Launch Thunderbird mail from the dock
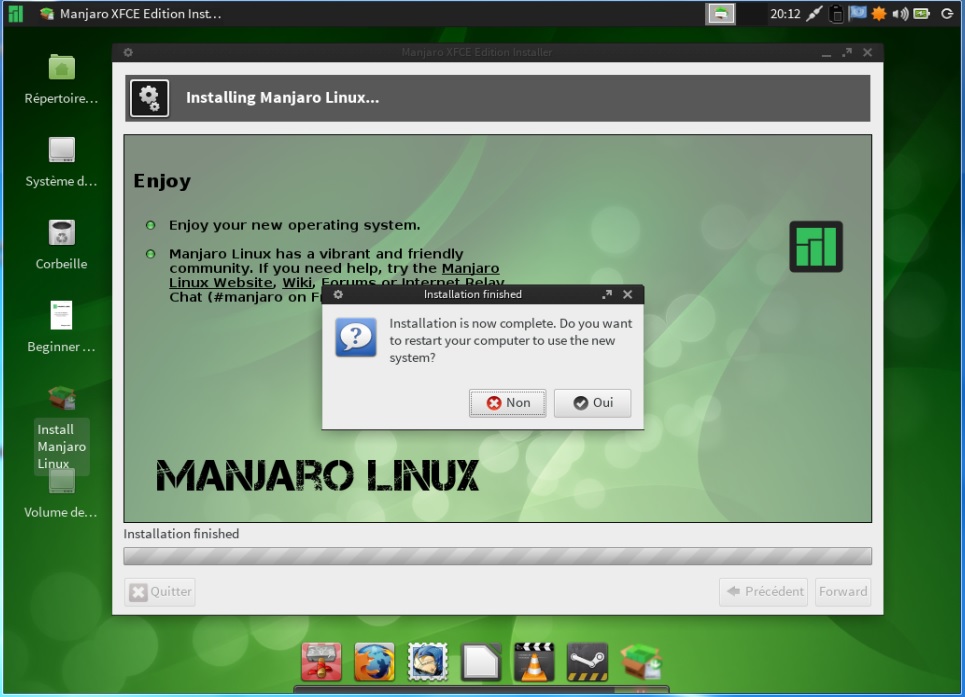This screenshot has width=965, height=697. [427, 662]
